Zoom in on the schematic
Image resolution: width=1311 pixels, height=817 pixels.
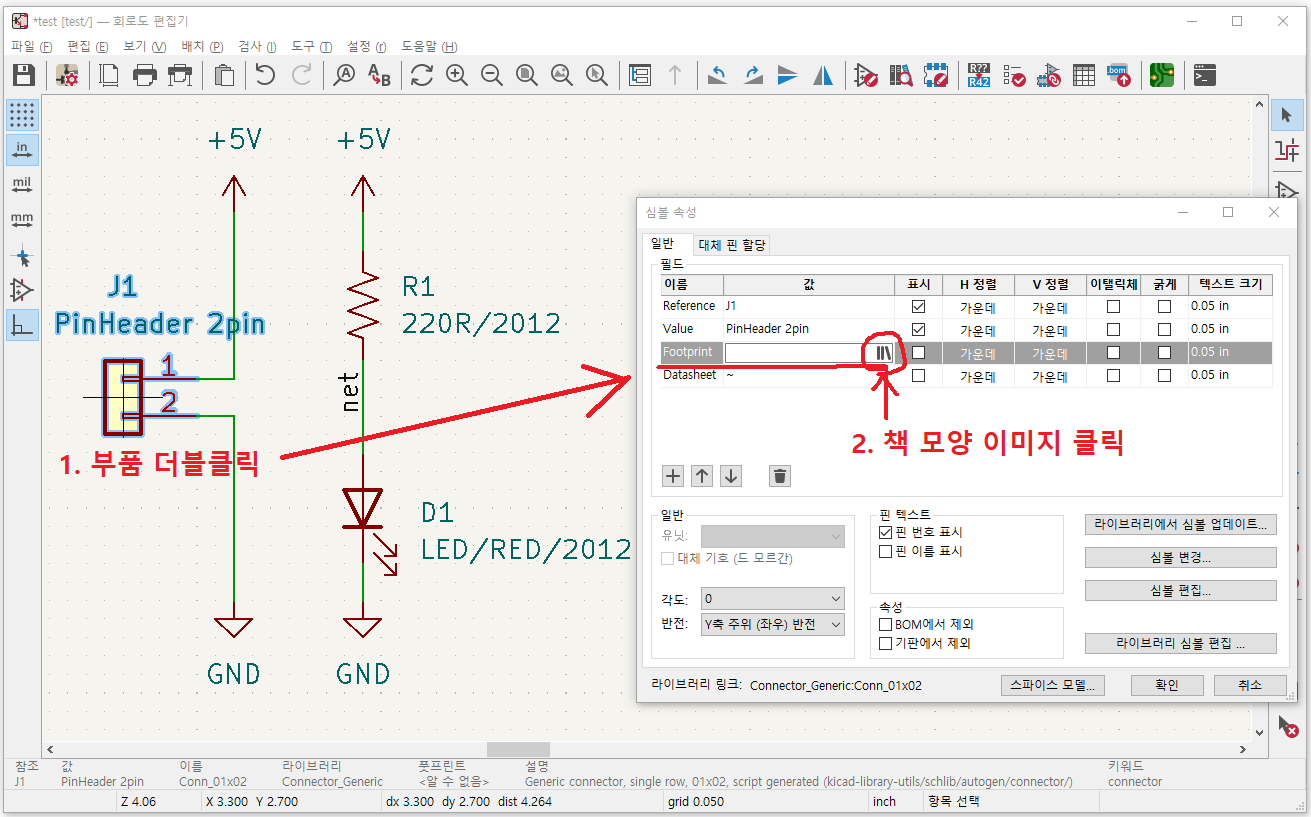(x=457, y=75)
